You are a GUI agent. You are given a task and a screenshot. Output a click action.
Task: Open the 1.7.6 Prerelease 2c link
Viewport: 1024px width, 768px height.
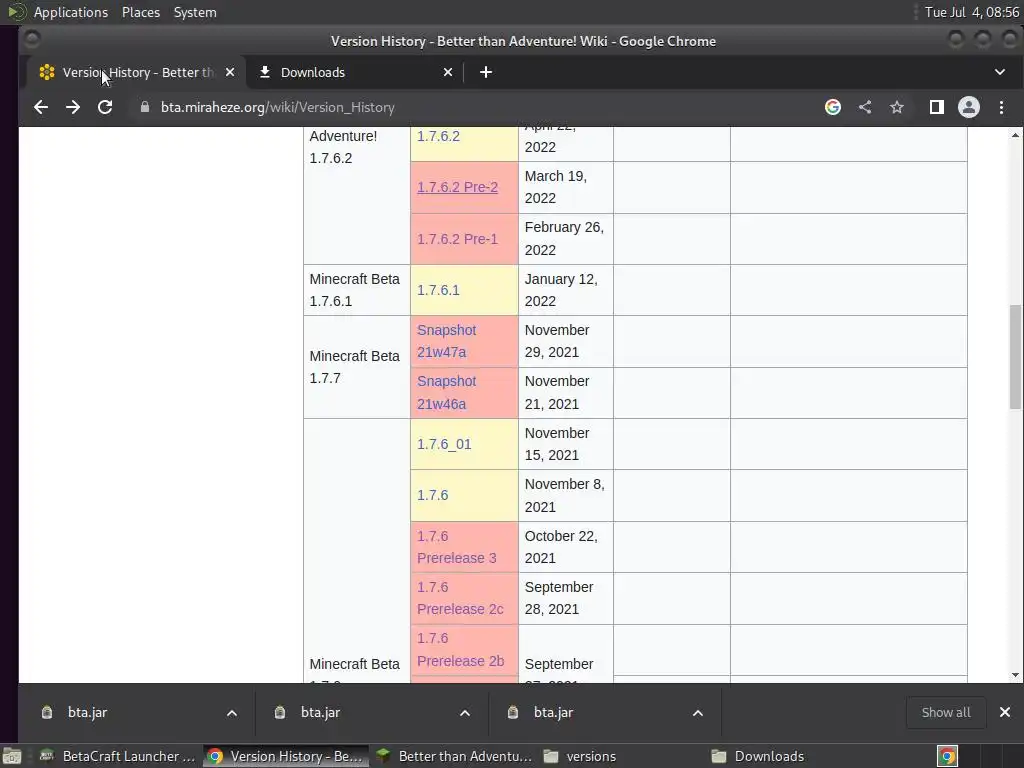[460, 598]
